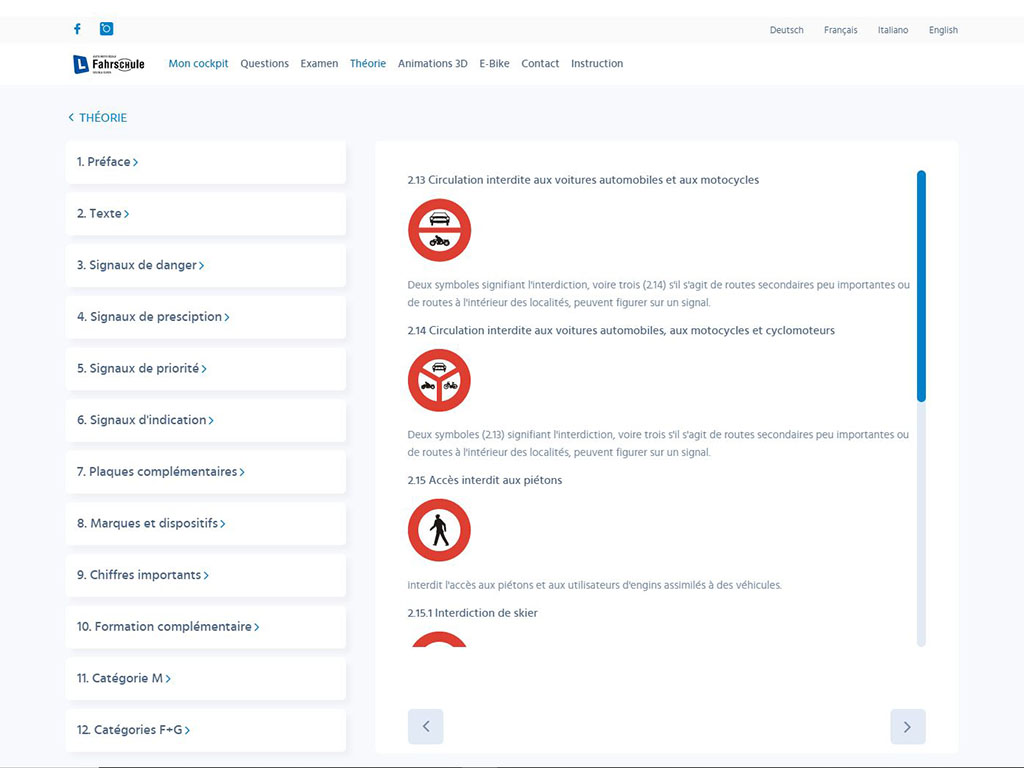Click the blue vertical scrollbar thumb
Image resolution: width=1024 pixels, height=768 pixels.
click(921, 286)
